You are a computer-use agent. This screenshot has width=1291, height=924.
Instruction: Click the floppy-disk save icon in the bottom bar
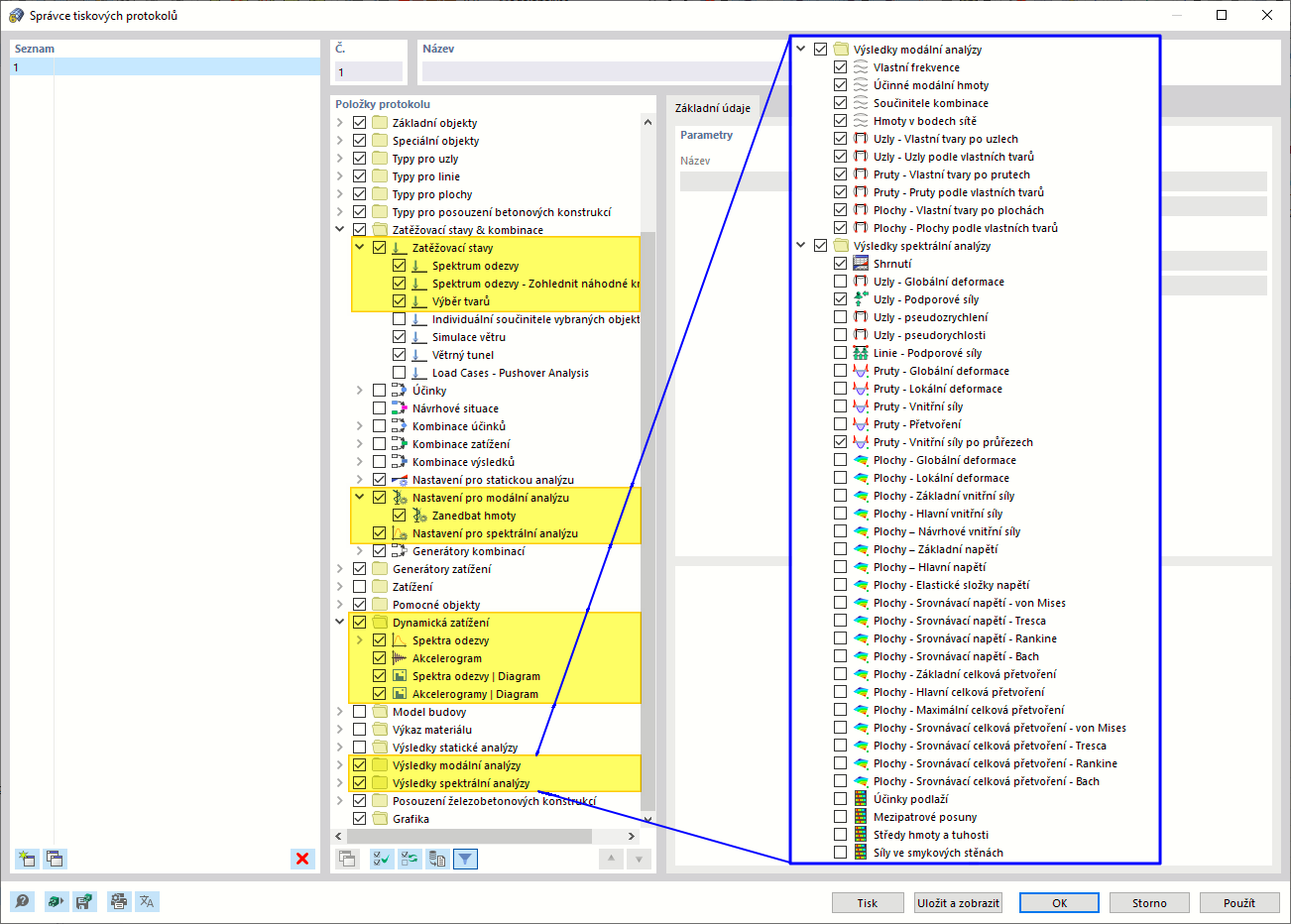pyautogui.click(x=83, y=901)
